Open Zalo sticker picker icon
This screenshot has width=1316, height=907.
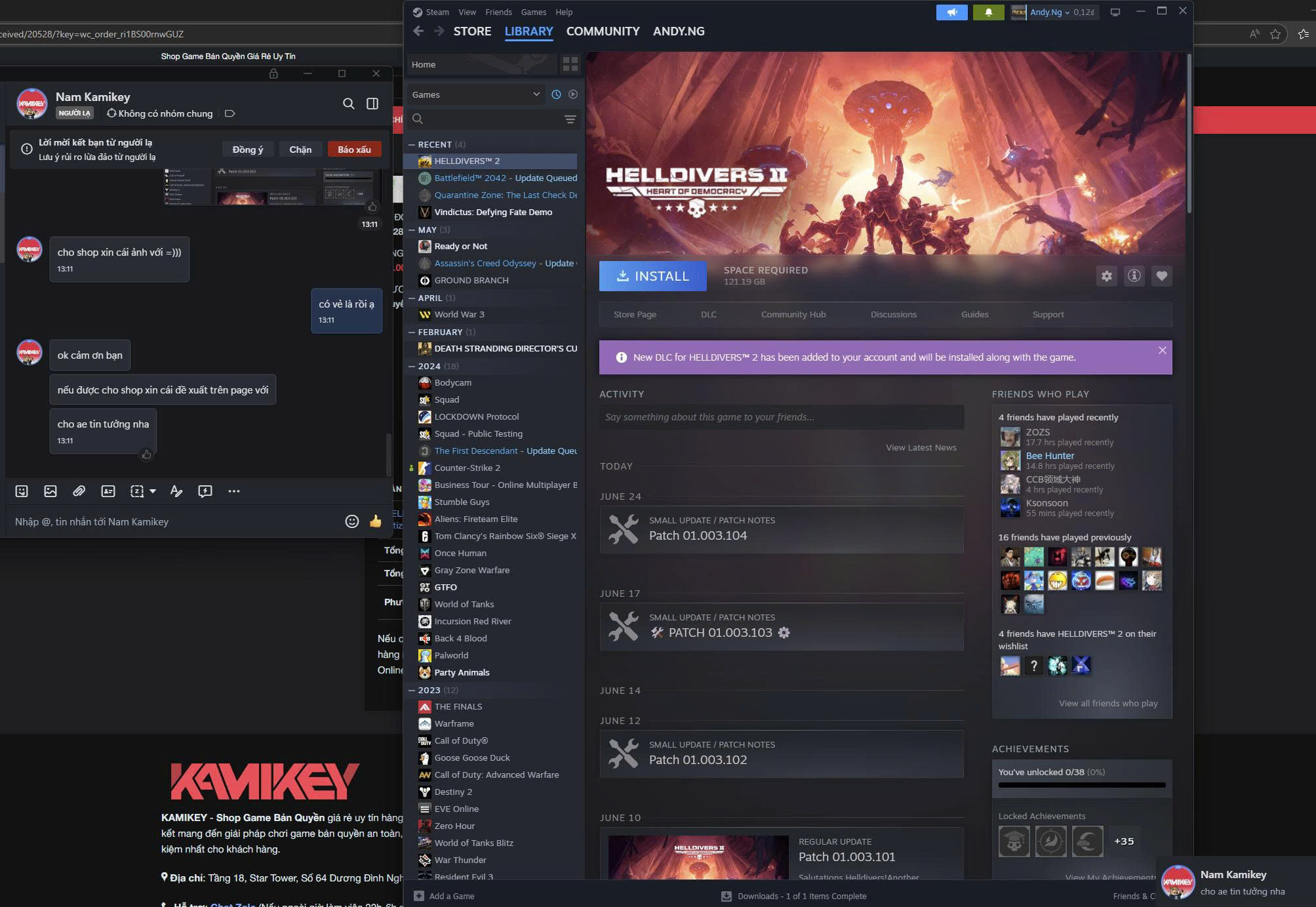[22, 491]
